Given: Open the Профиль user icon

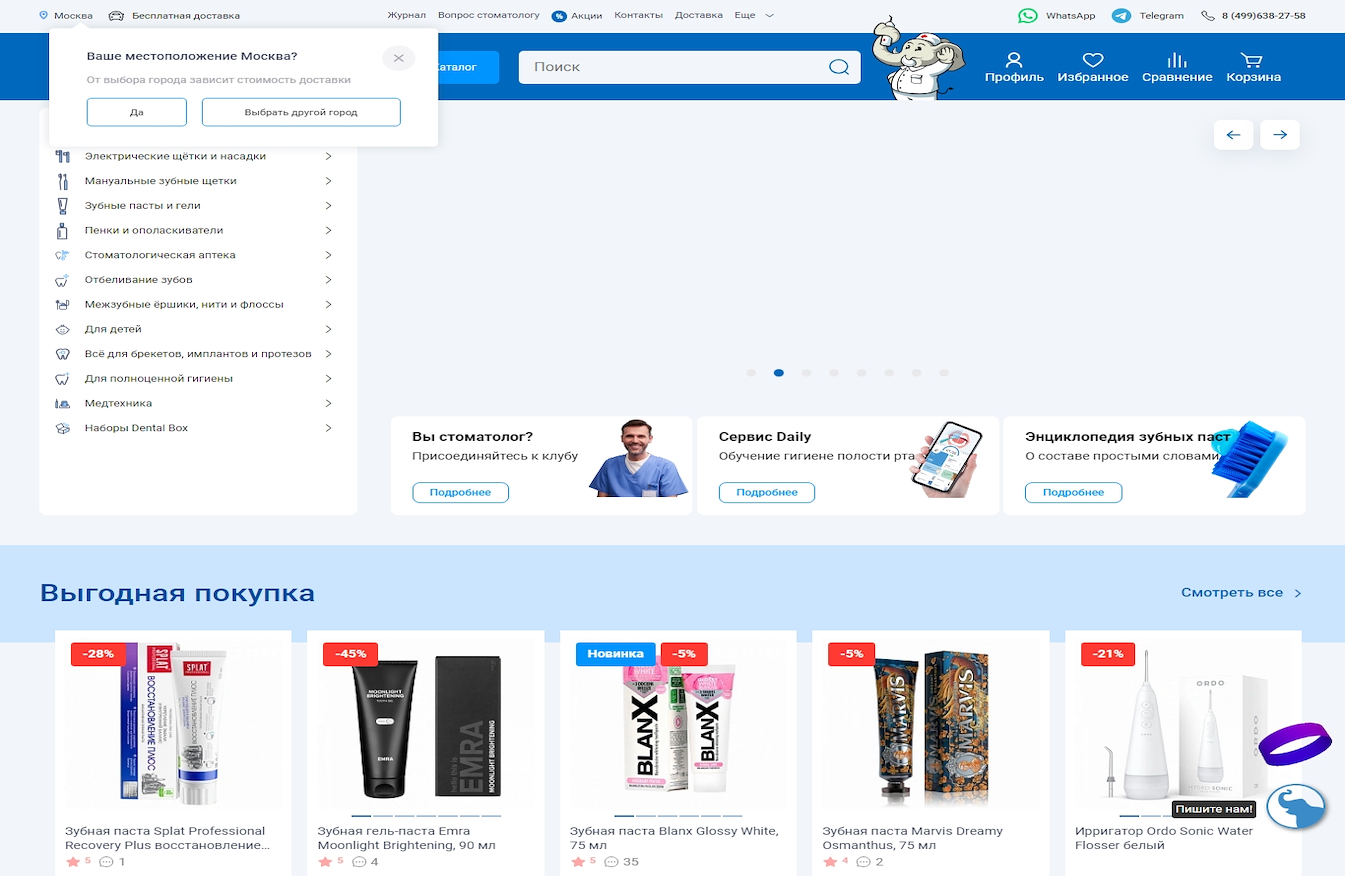Looking at the screenshot, I should [x=1014, y=60].
